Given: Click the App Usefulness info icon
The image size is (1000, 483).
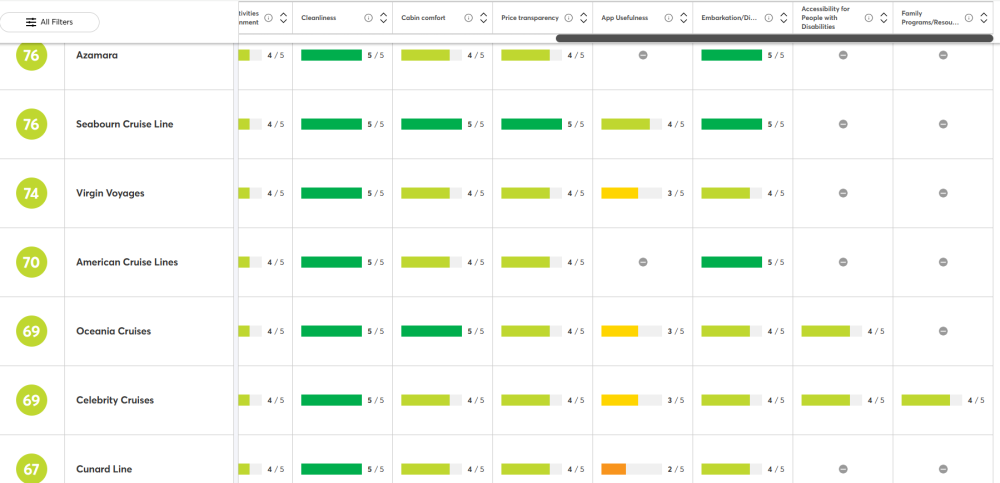Looking at the screenshot, I should coord(668,18).
